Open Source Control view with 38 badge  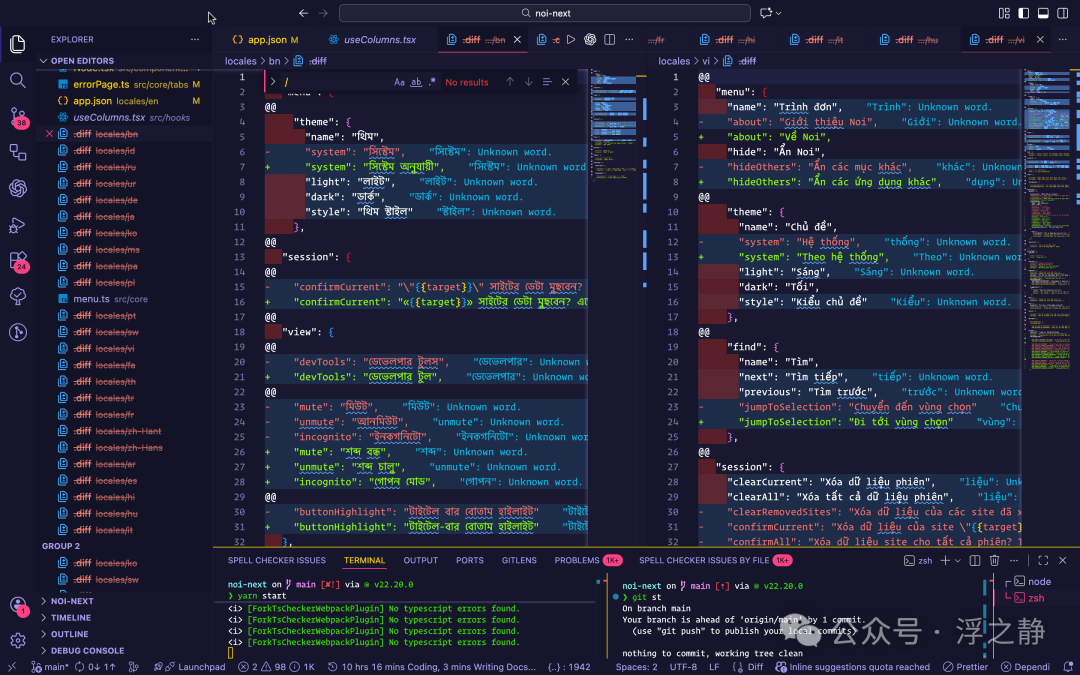[x=18, y=116]
